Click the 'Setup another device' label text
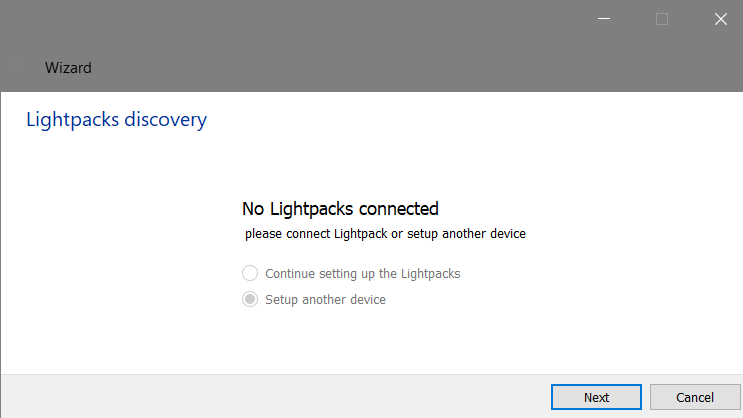The image size is (743, 418). point(325,299)
